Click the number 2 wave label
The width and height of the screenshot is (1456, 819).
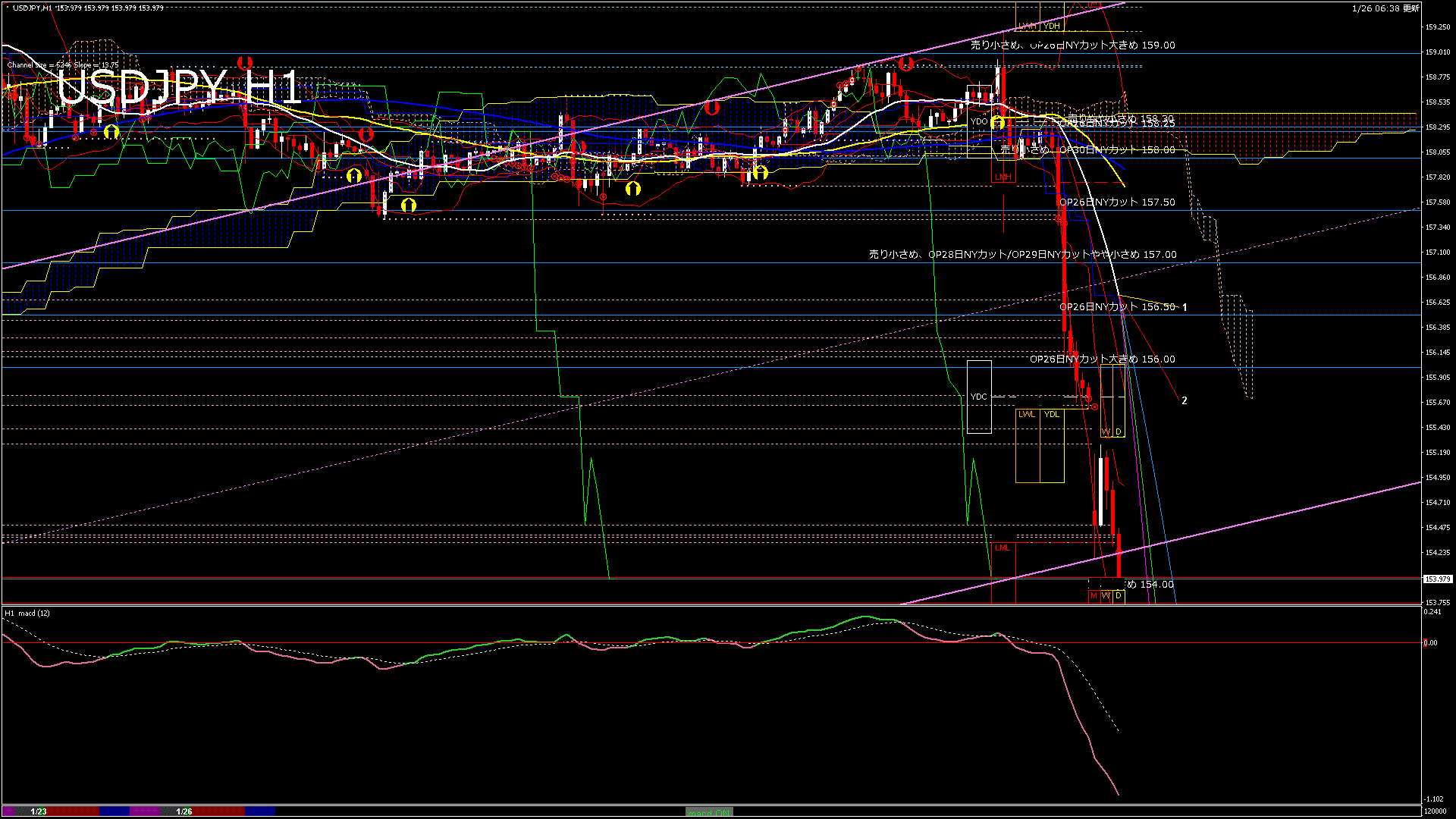click(x=1185, y=400)
